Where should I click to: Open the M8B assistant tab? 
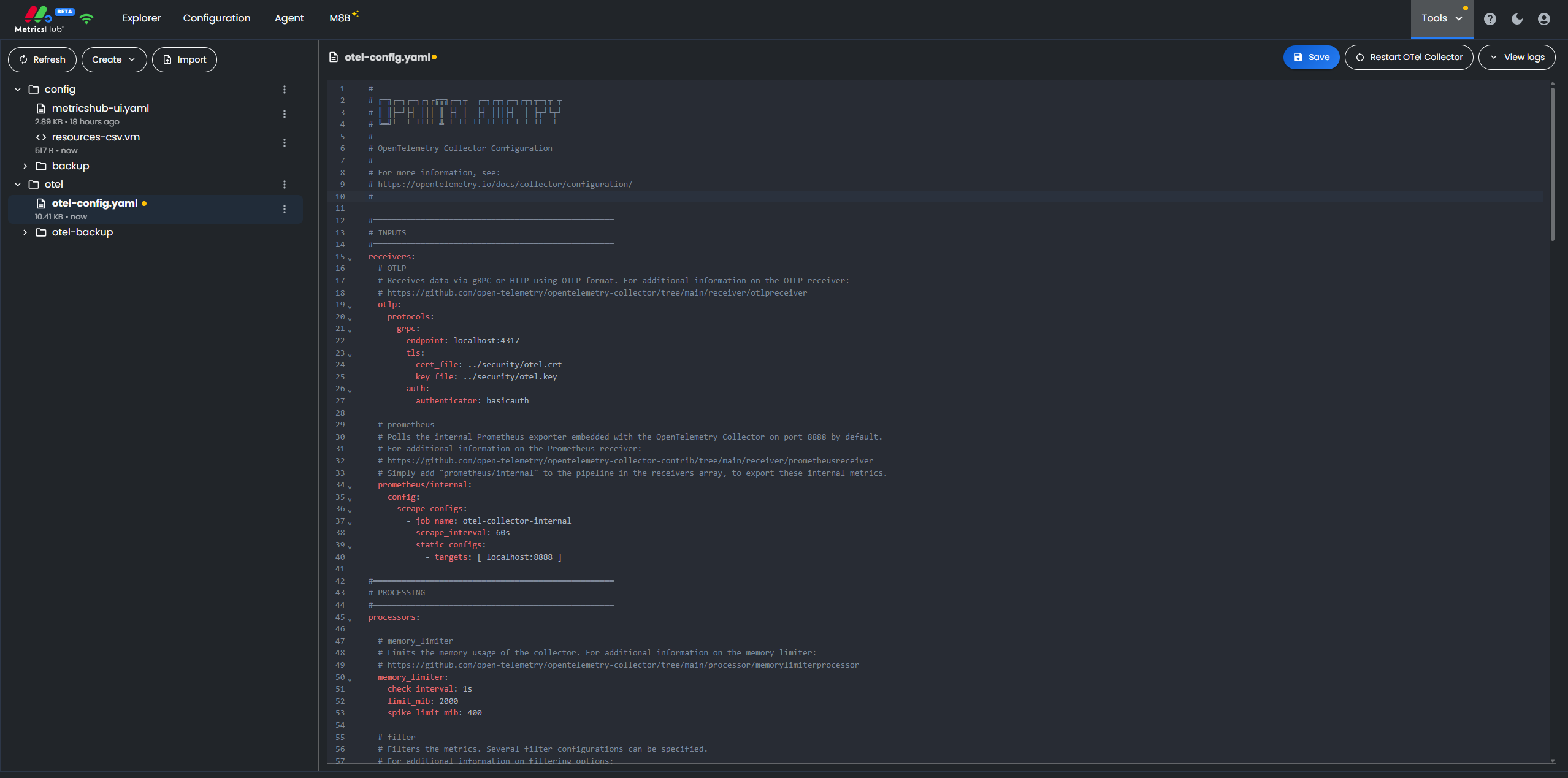coord(343,18)
